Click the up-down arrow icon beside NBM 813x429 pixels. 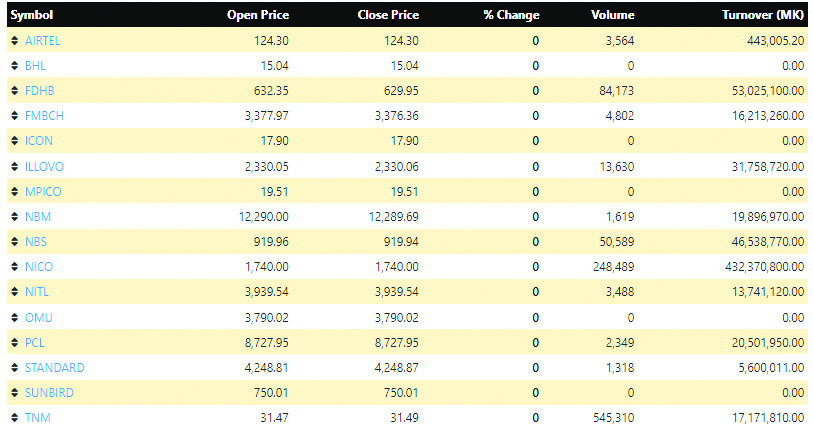pyautogui.click(x=14, y=216)
